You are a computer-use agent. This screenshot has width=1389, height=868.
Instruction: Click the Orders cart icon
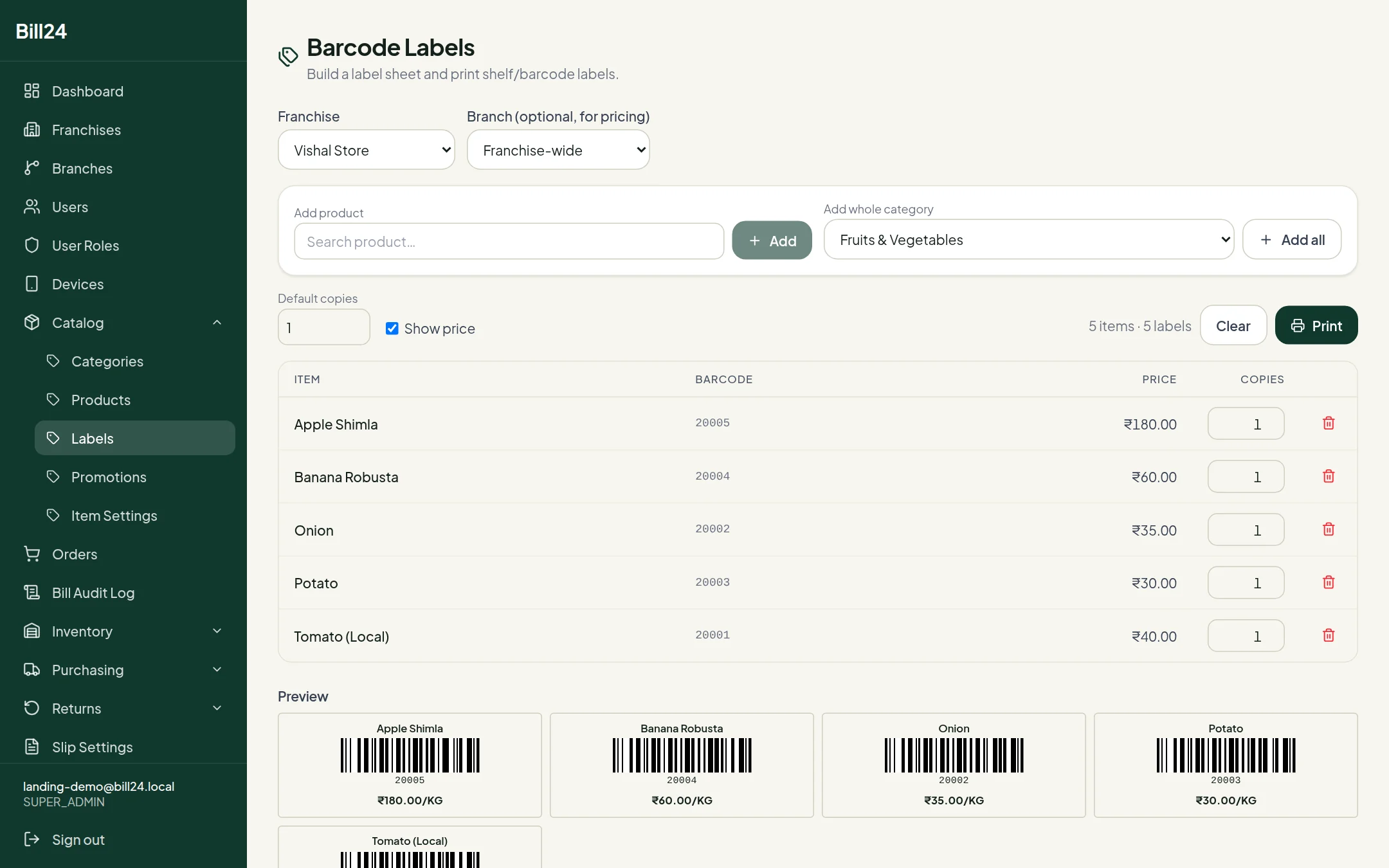coord(32,554)
